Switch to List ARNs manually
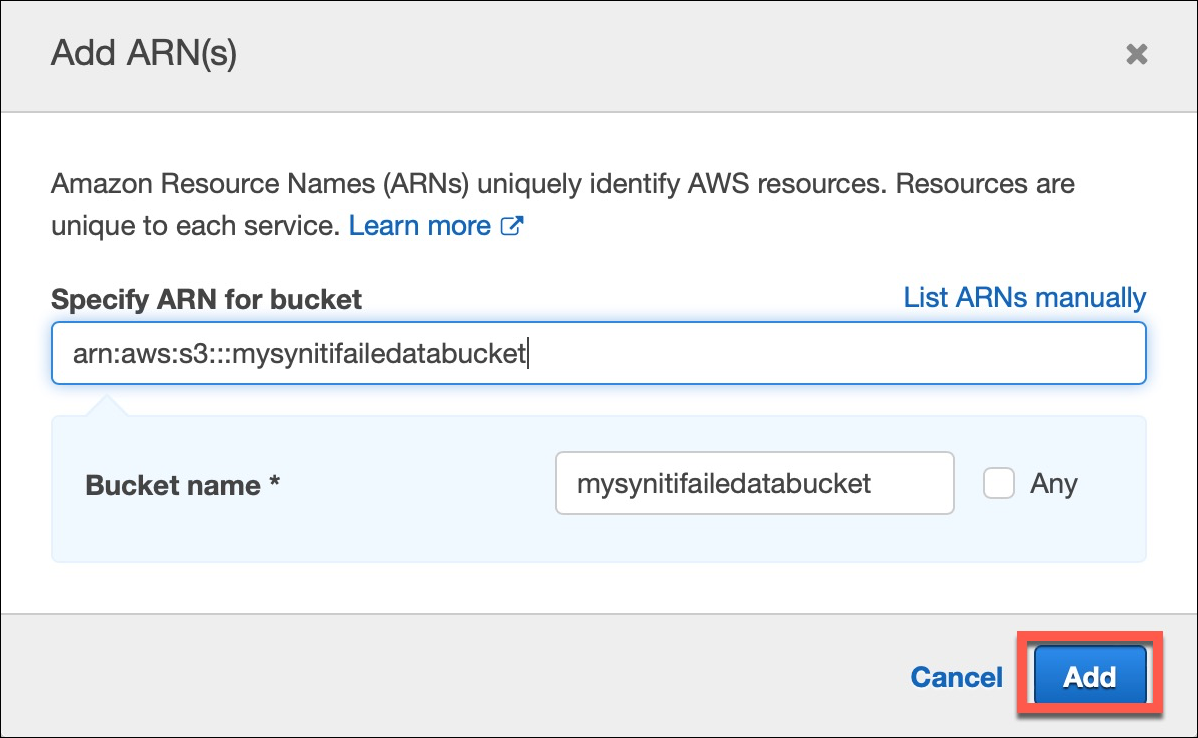This screenshot has height=738, width=1198. point(1025,297)
